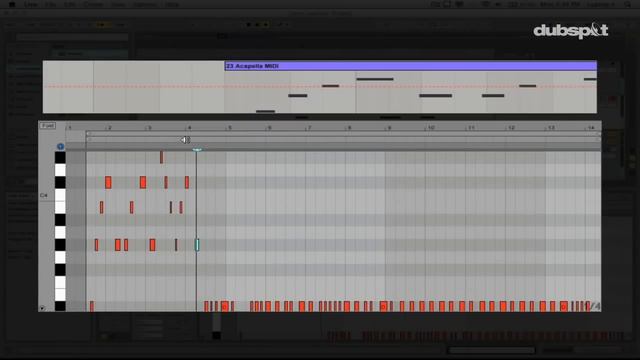The width and height of the screenshot is (640, 360).
Task: Open the Live application menu
Action: pyautogui.click(x=31, y=4)
